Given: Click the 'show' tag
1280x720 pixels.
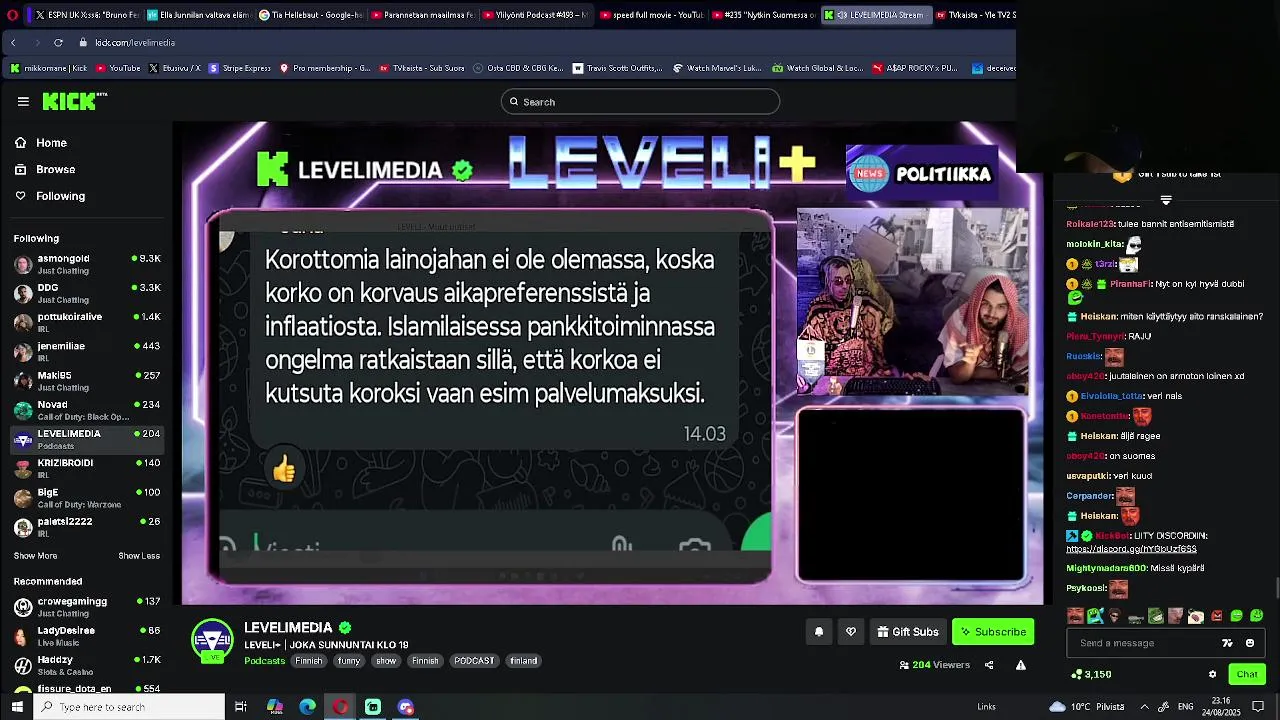Looking at the screenshot, I should pyautogui.click(x=386, y=661).
